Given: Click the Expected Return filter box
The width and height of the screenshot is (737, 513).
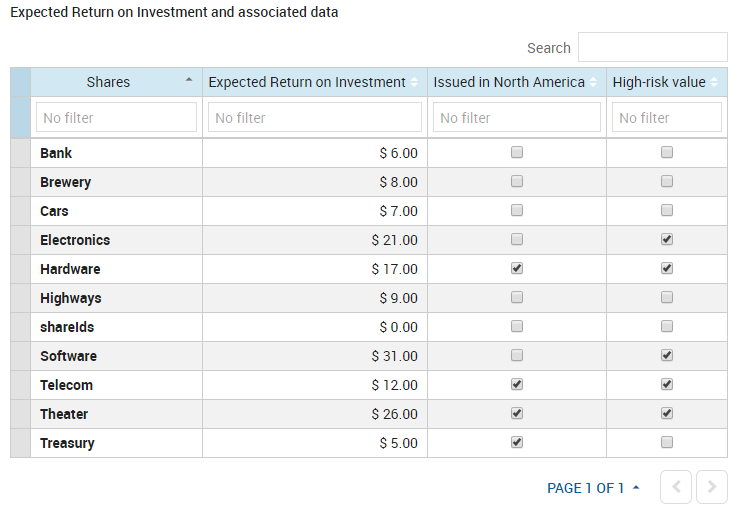Looking at the screenshot, I should pos(315,118).
